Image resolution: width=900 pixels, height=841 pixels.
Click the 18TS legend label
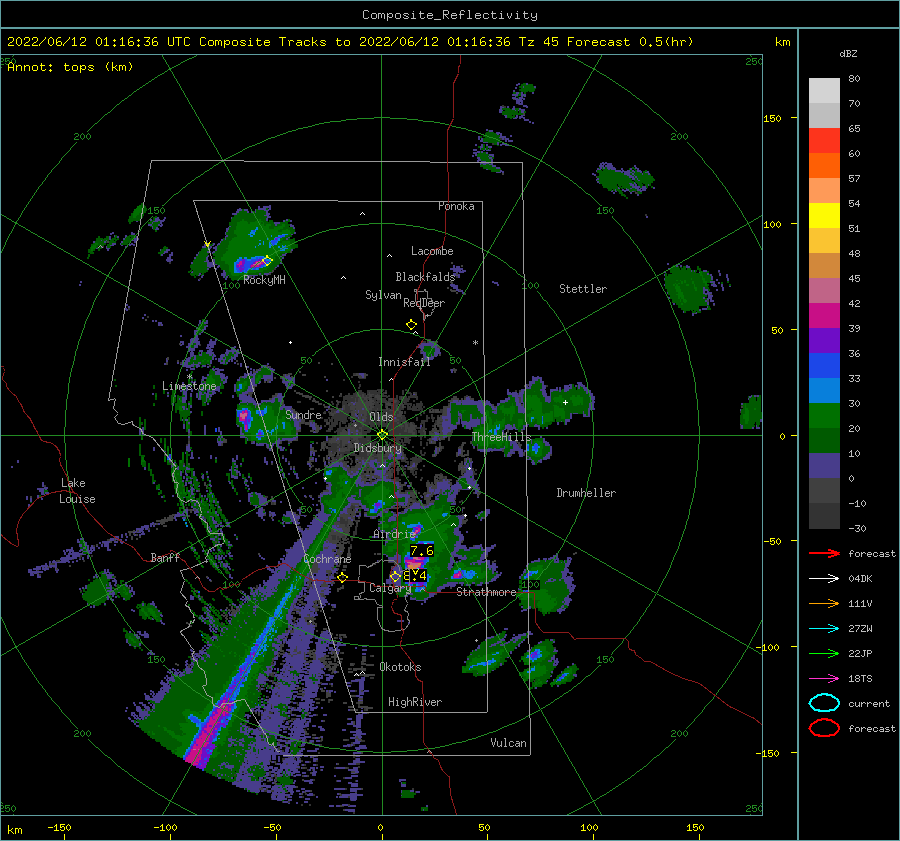[x=860, y=679]
